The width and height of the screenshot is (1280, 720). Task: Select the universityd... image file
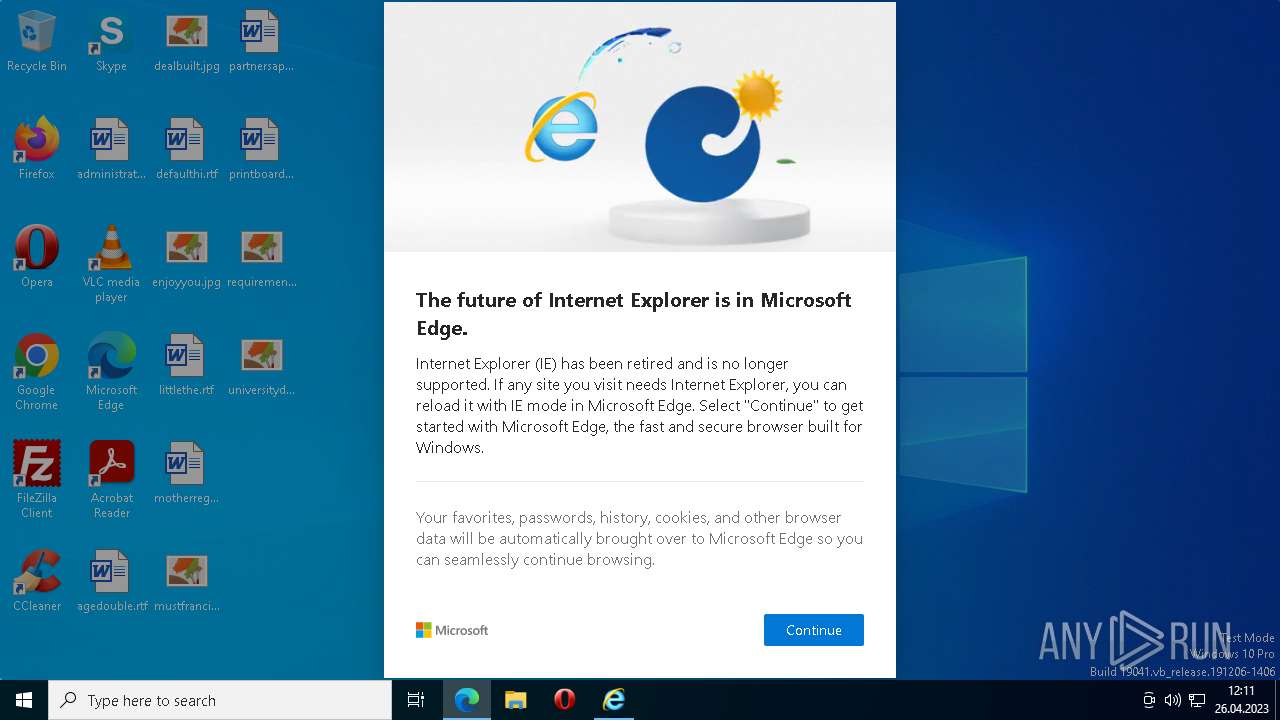point(261,365)
